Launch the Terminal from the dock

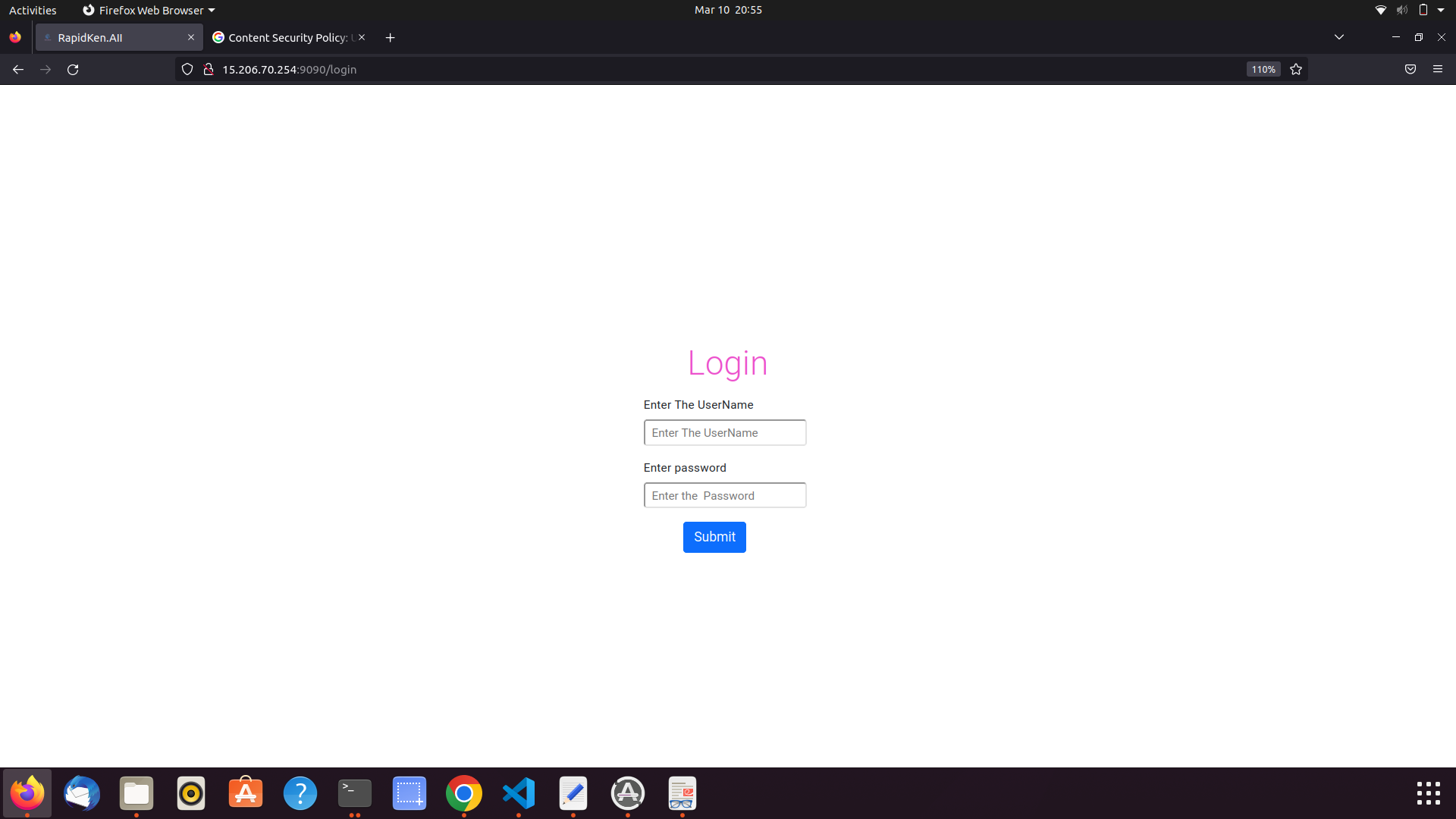pos(354,793)
